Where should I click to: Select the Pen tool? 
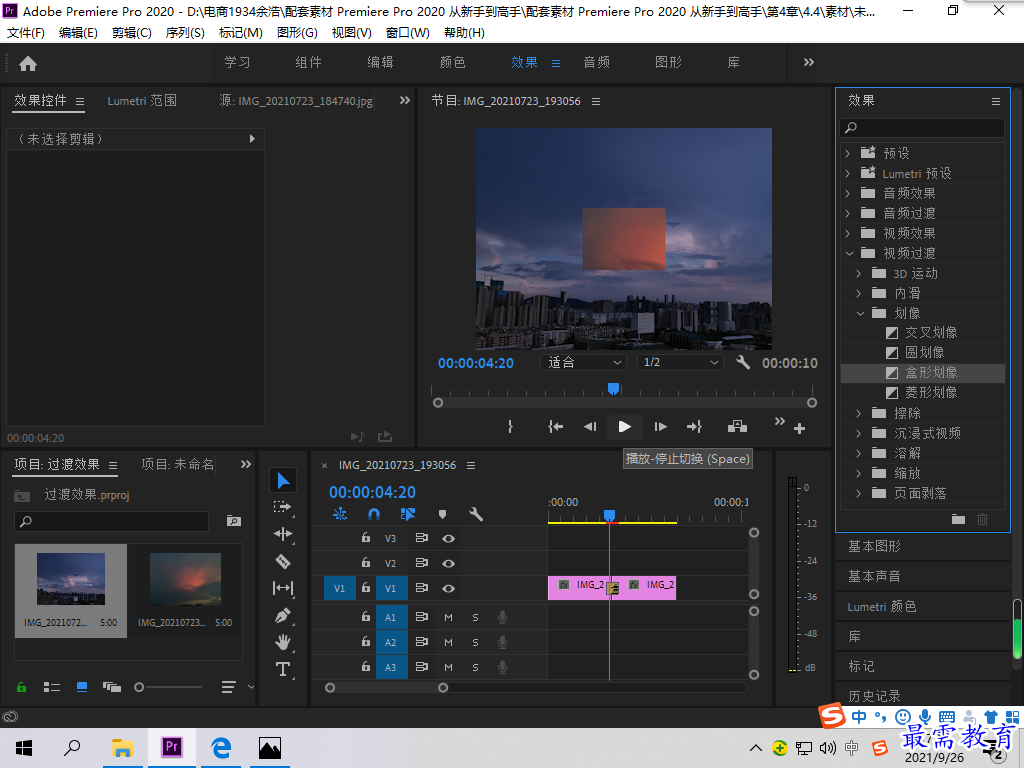pyautogui.click(x=283, y=615)
